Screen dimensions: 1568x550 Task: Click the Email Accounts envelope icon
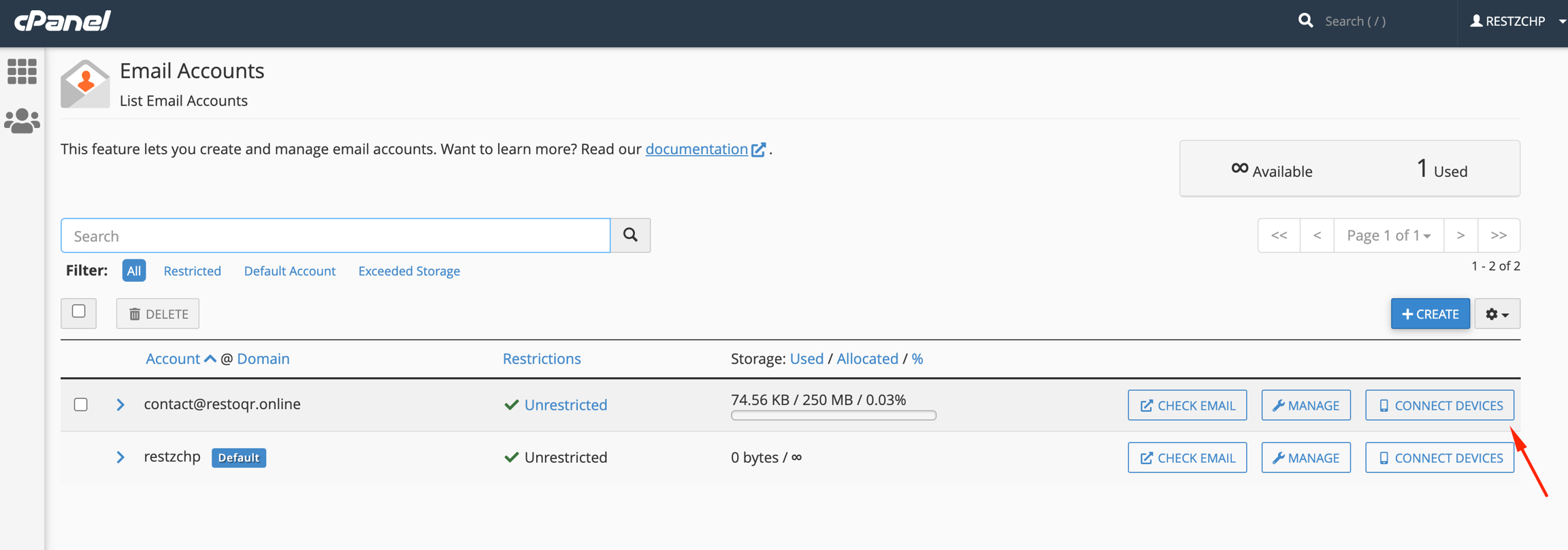[85, 84]
